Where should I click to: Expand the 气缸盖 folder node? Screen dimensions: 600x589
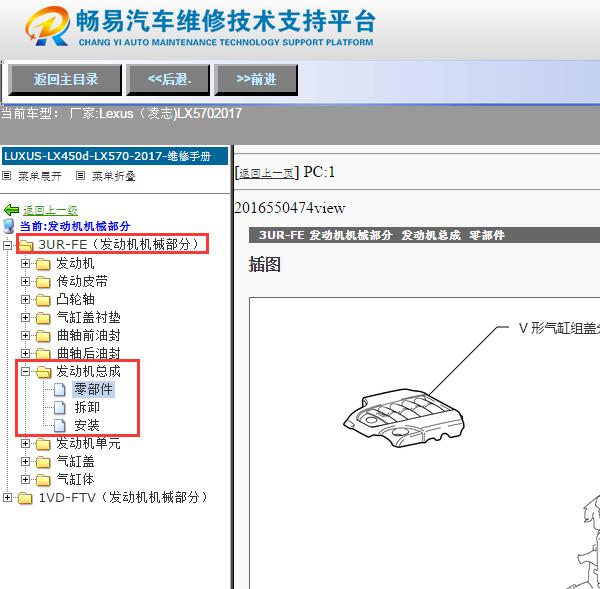25,461
